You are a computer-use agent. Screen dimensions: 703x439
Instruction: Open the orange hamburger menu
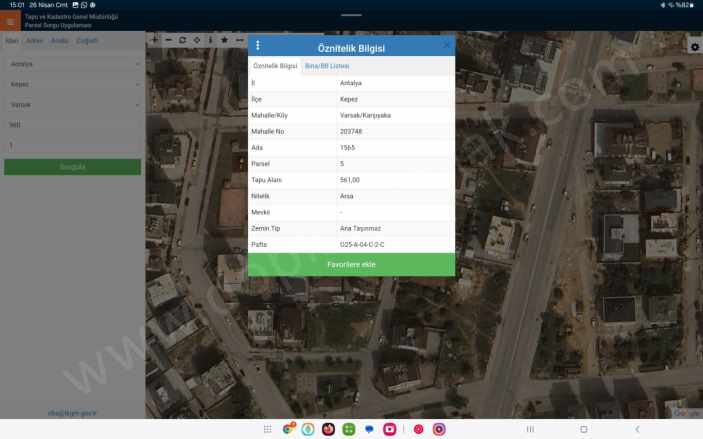tap(11, 21)
